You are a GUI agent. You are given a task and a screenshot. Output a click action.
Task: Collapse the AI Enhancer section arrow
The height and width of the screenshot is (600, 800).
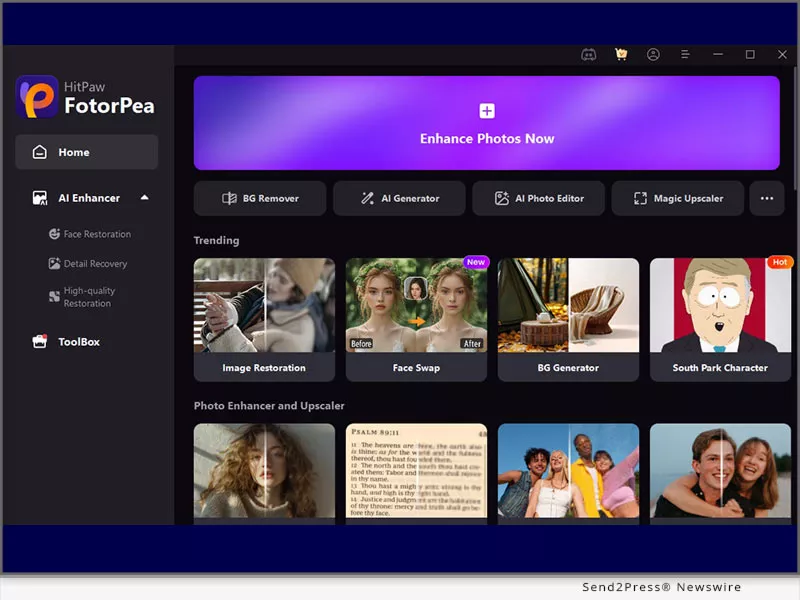click(144, 198)
